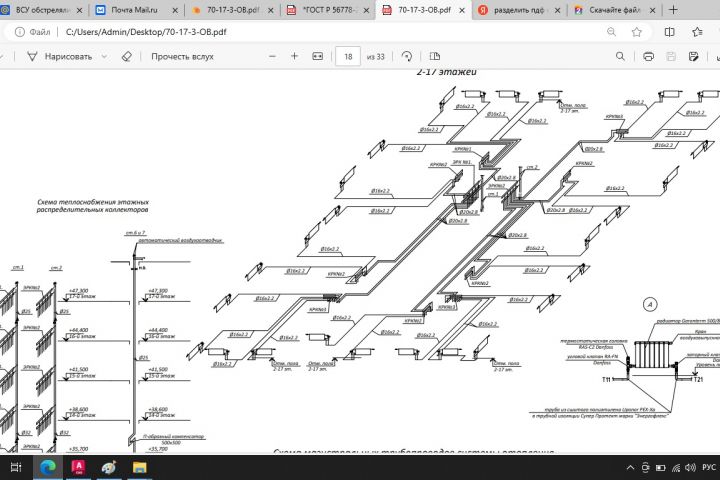
Task: Close the "Почта Mail.ru" tab
Action: point(175,10)
